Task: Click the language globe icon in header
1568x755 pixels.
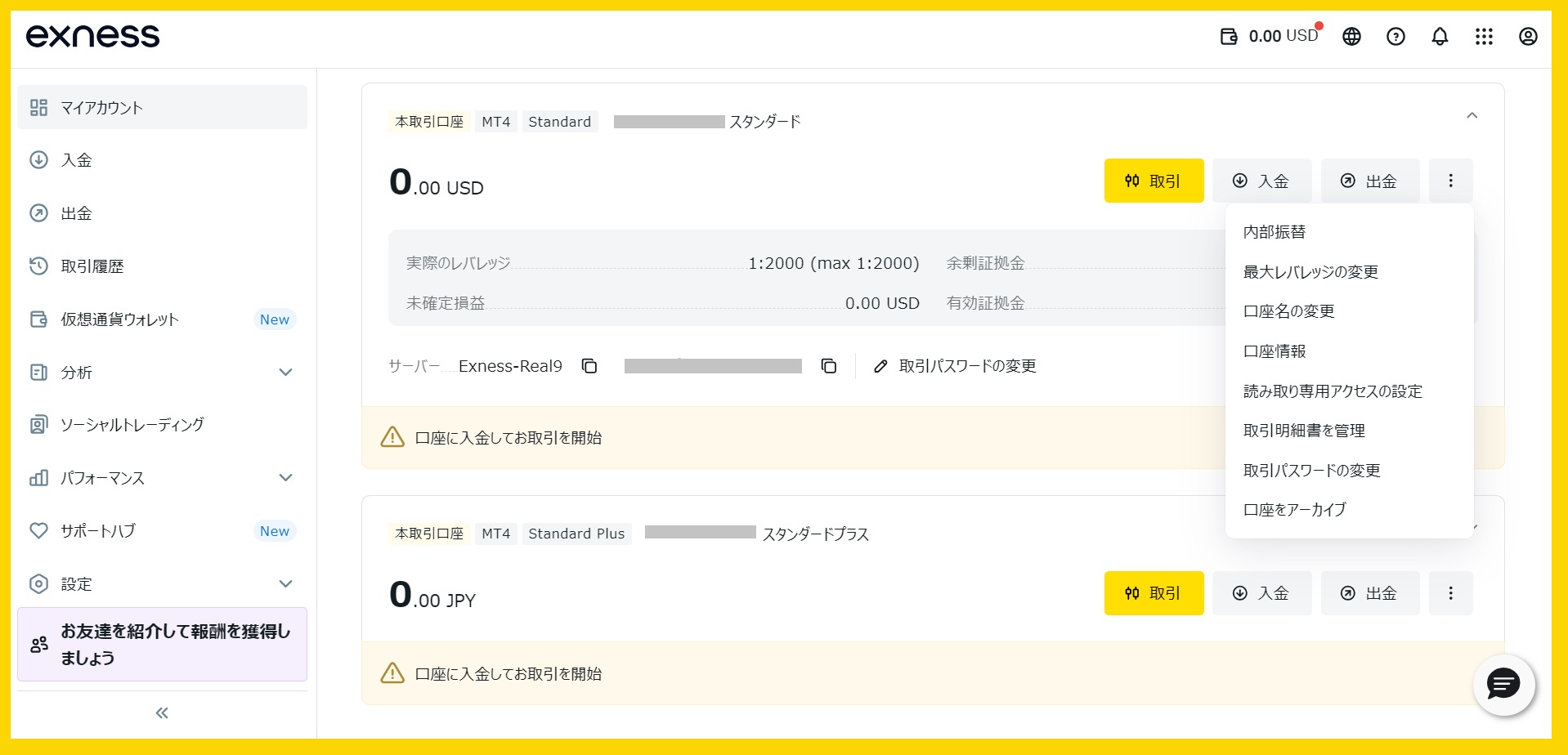Action: 1351,37
